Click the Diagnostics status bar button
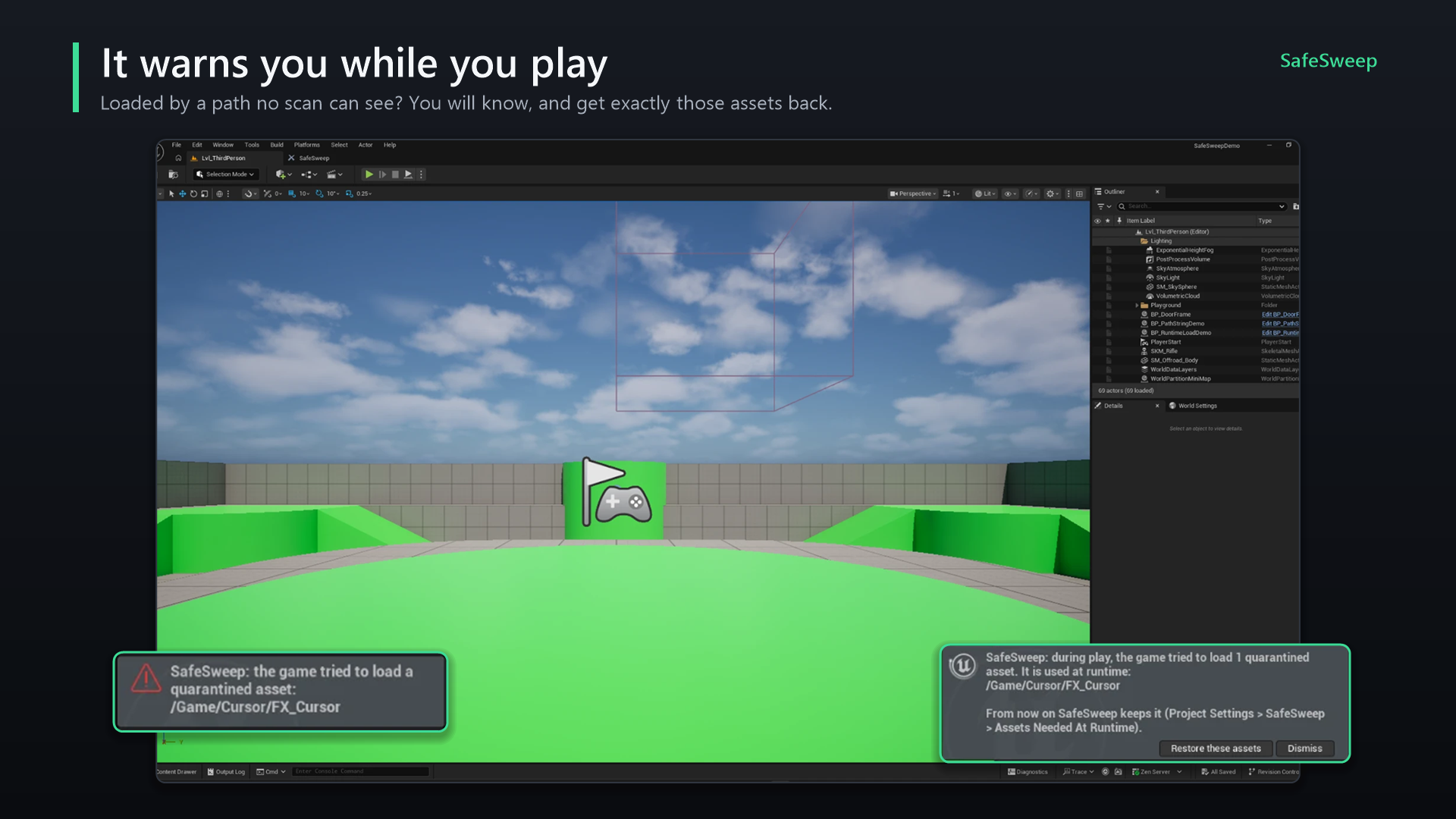The width and height of the screenshot is (1456, 819). [1028, 772]
